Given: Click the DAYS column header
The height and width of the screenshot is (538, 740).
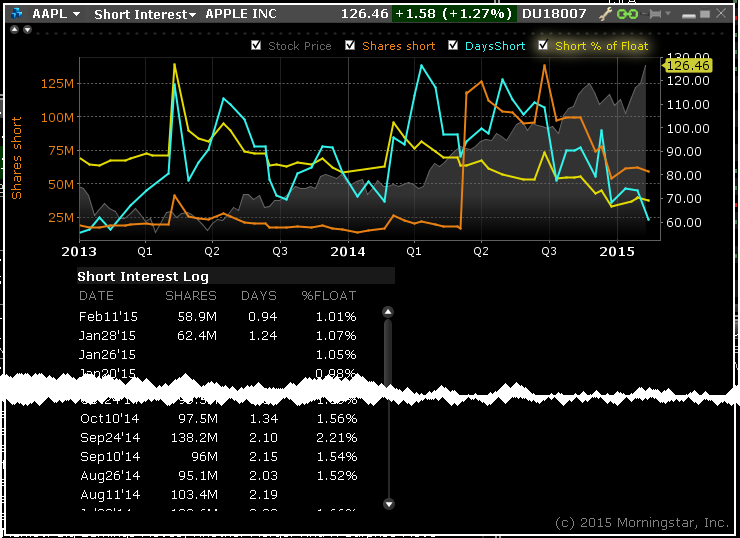Looking at the screenshot, I should pos(259,296).
